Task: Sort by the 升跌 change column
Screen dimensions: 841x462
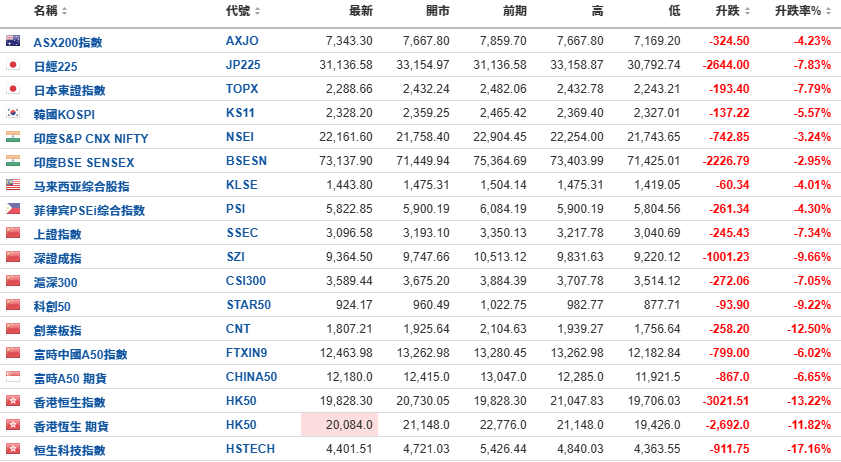Action: pyautogui.click(x=733, y=11)
